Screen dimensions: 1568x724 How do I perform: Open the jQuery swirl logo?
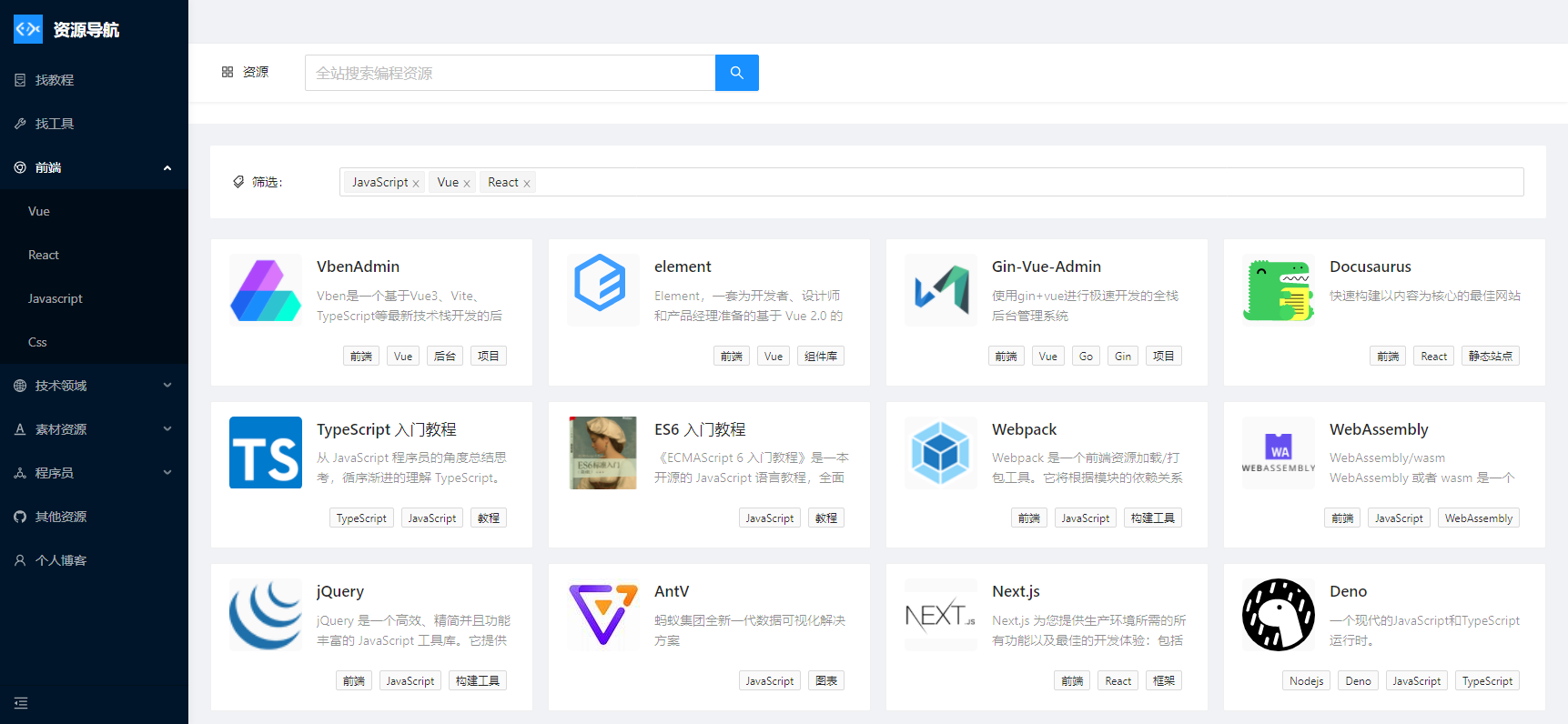pos(266,615)
